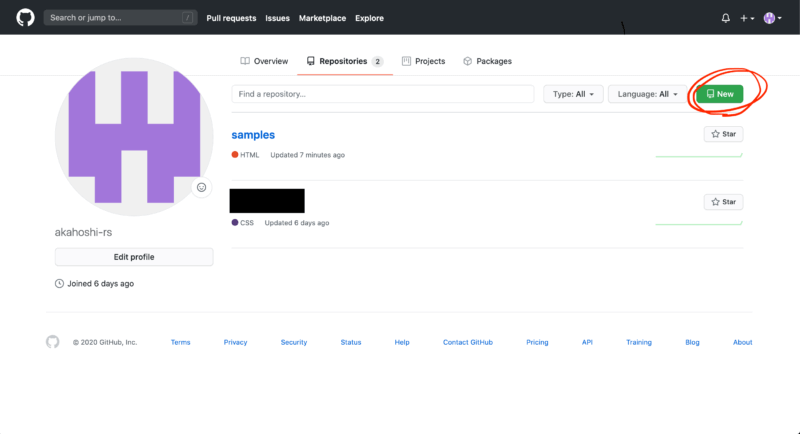Open the Pricing footer link

pos(537,342)
